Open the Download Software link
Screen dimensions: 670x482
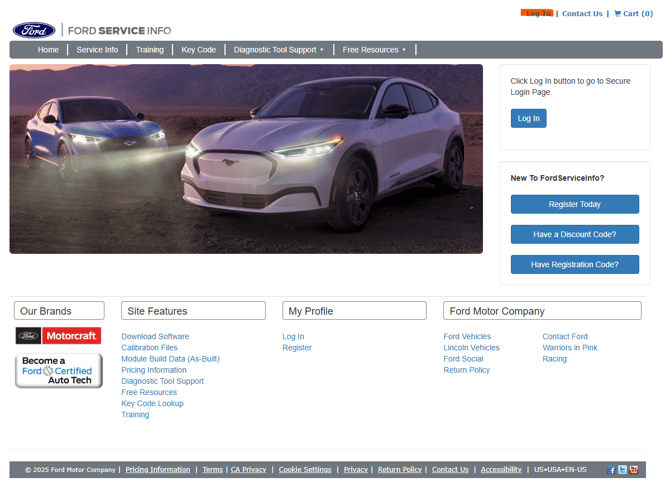(x=155, y=337)
